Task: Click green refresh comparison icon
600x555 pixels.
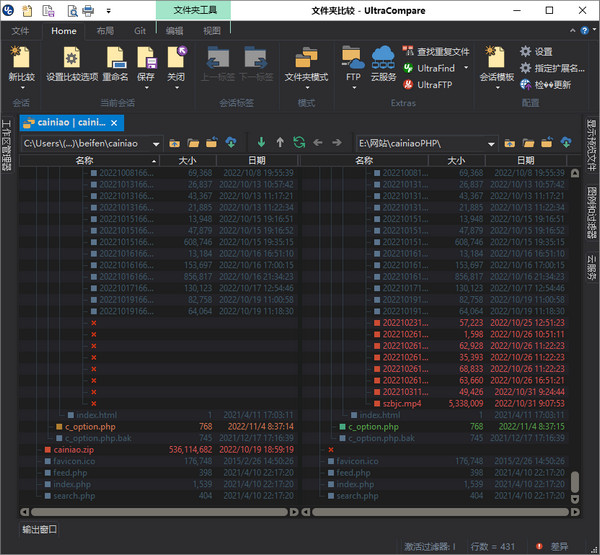Action: pyautogui.click(x=299, y=143)
